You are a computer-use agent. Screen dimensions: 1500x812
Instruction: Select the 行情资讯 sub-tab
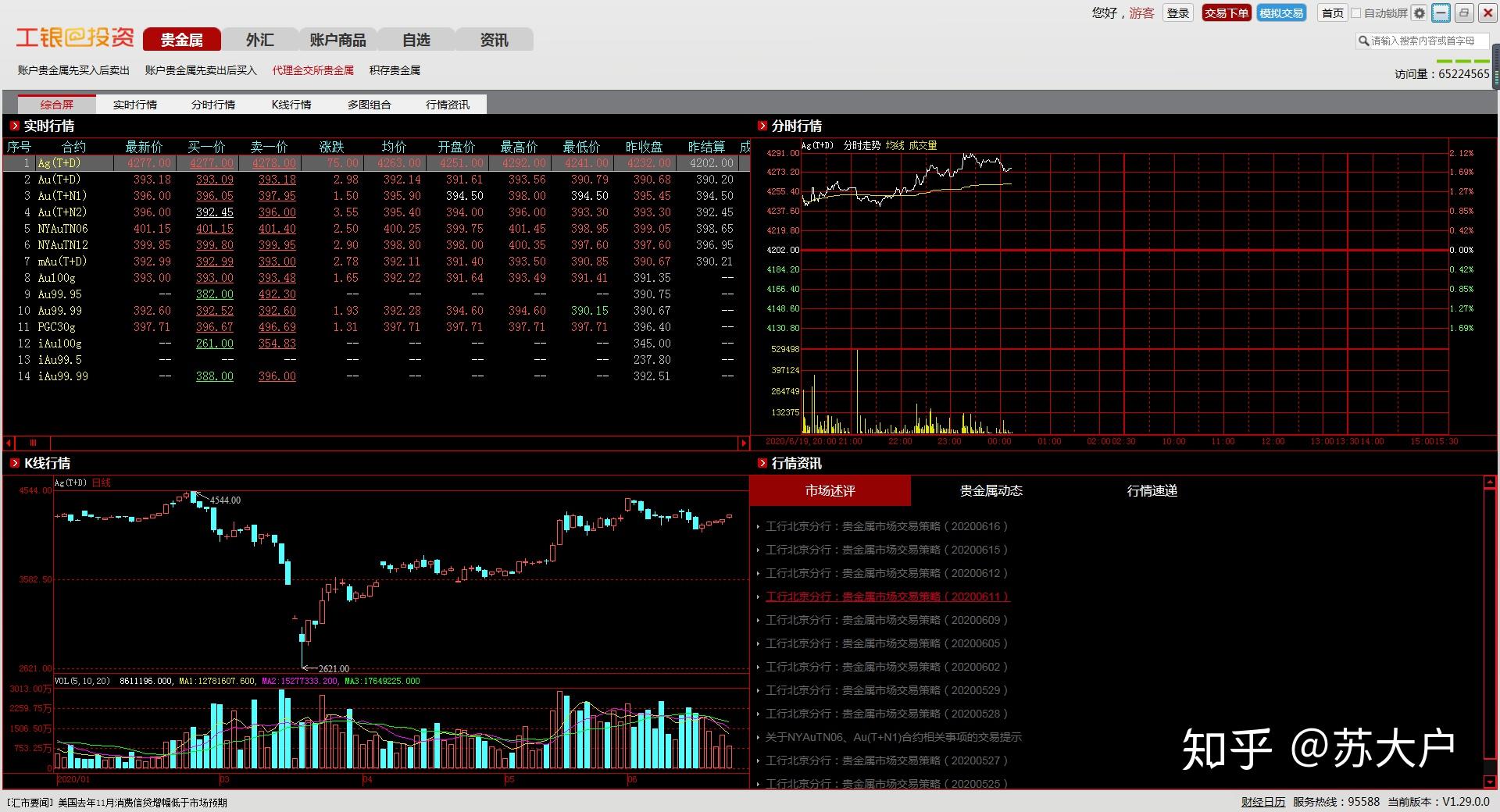tap(448, 105)
